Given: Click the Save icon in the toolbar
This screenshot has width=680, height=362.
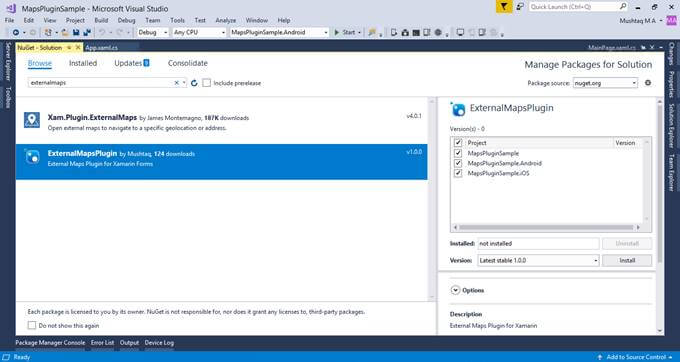Looking at the screenshot, I should coord(76,33).
